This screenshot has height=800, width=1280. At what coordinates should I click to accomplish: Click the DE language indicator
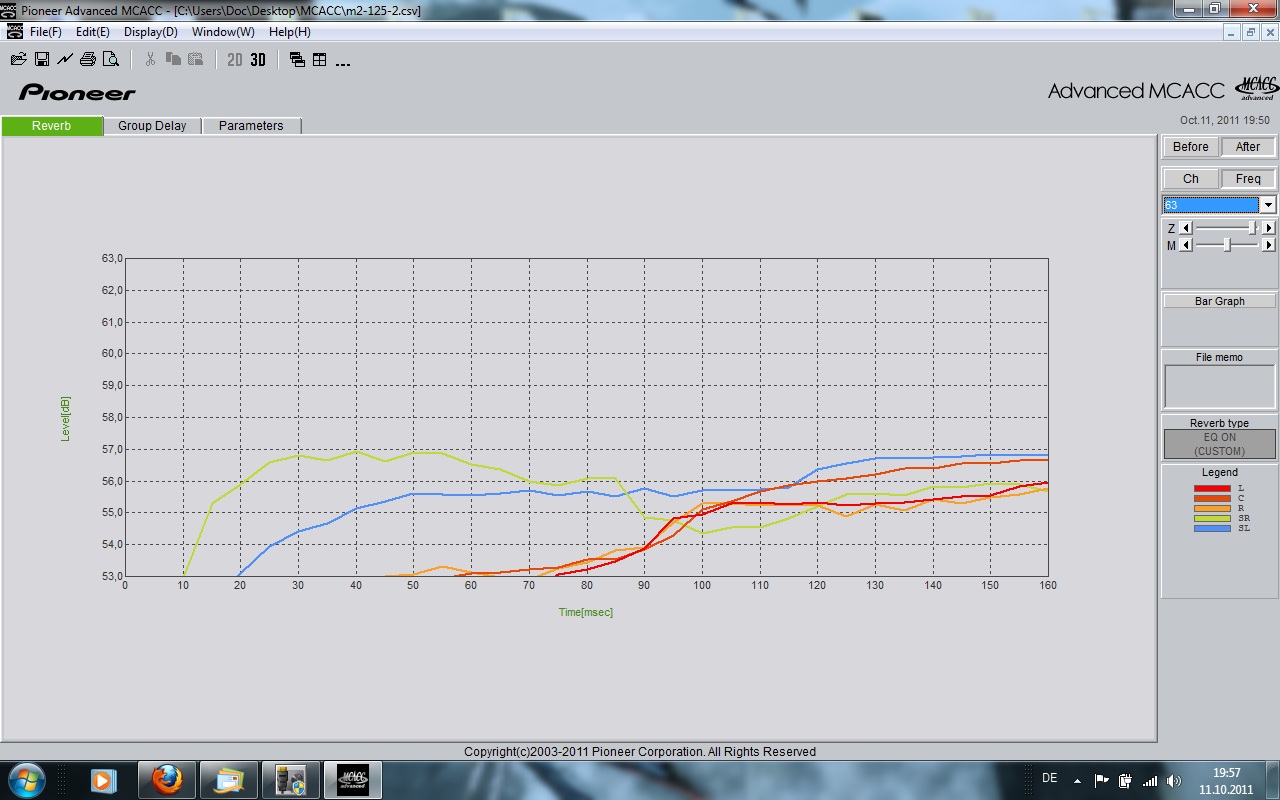[x=1049, y=778]
